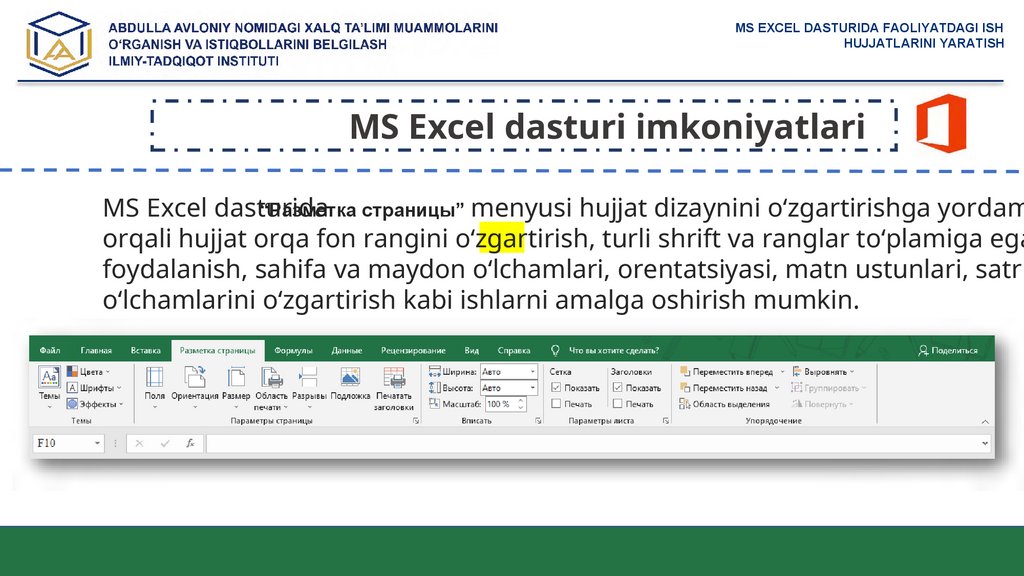The image size is (1024, 576).
Task: Click the header text 'ILMIY-TADQIQOT INSTITUTI'
Action: click(193, 61)
